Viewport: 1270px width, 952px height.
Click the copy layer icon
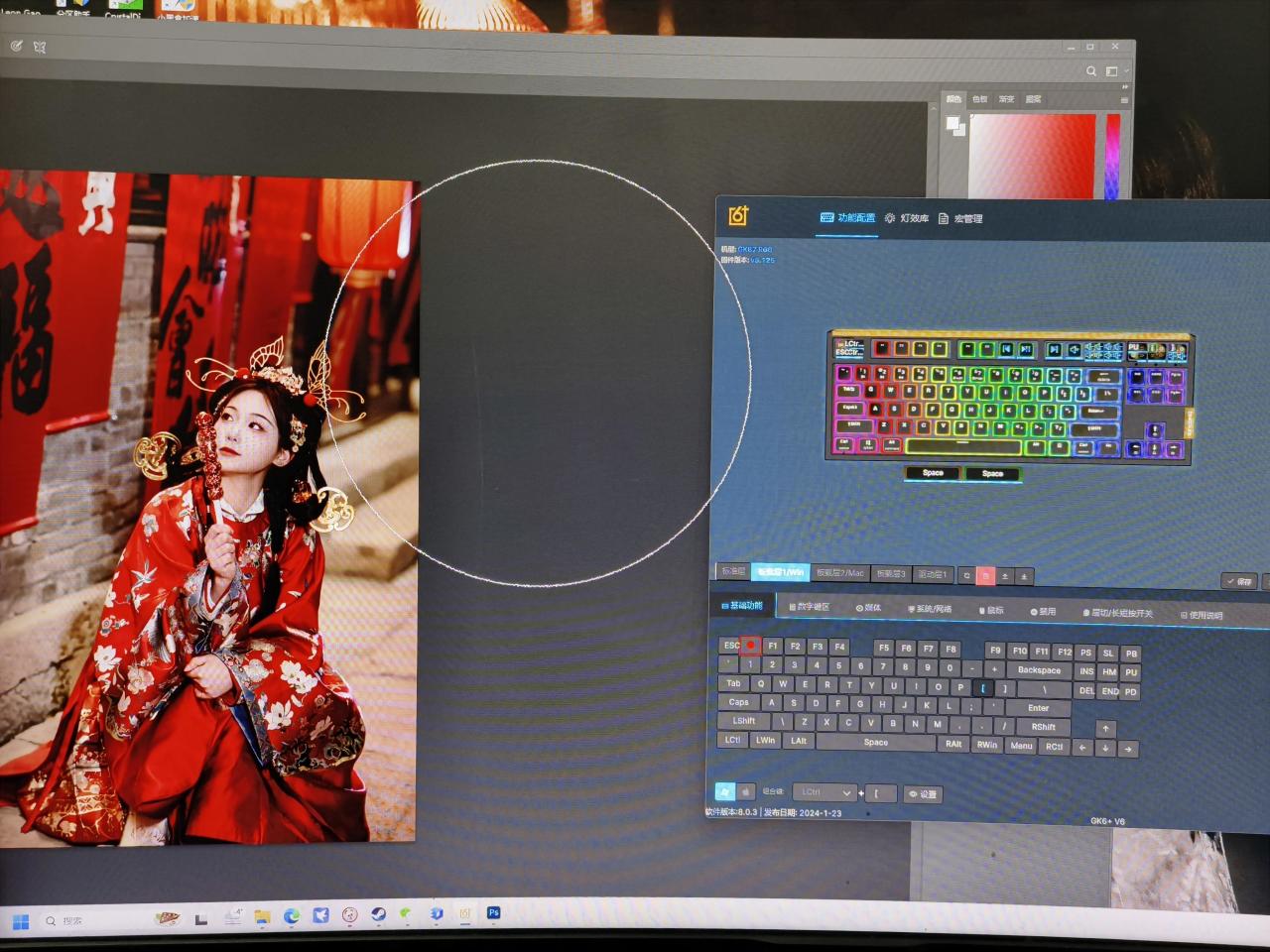click(x=966, y=575)
